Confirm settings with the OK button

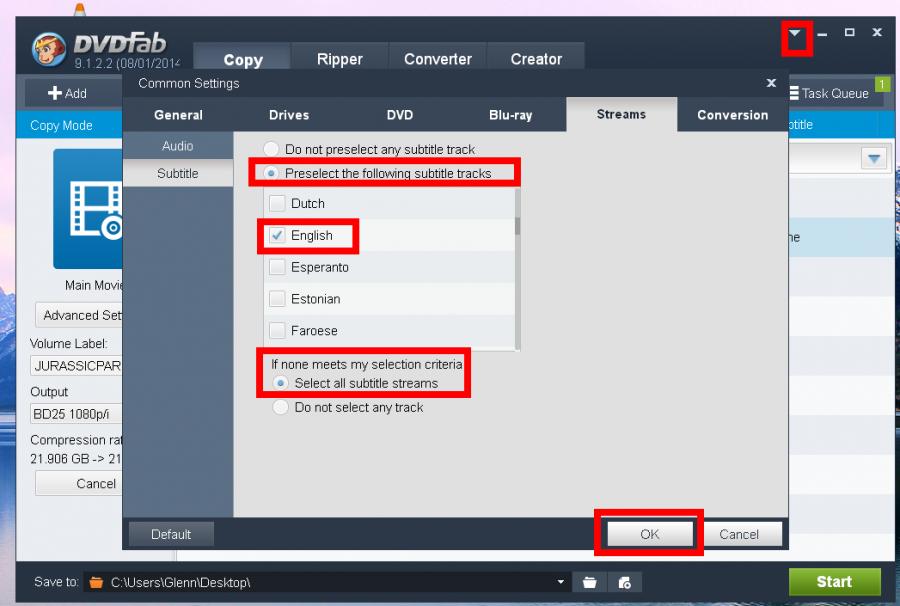tap(649, 534)
